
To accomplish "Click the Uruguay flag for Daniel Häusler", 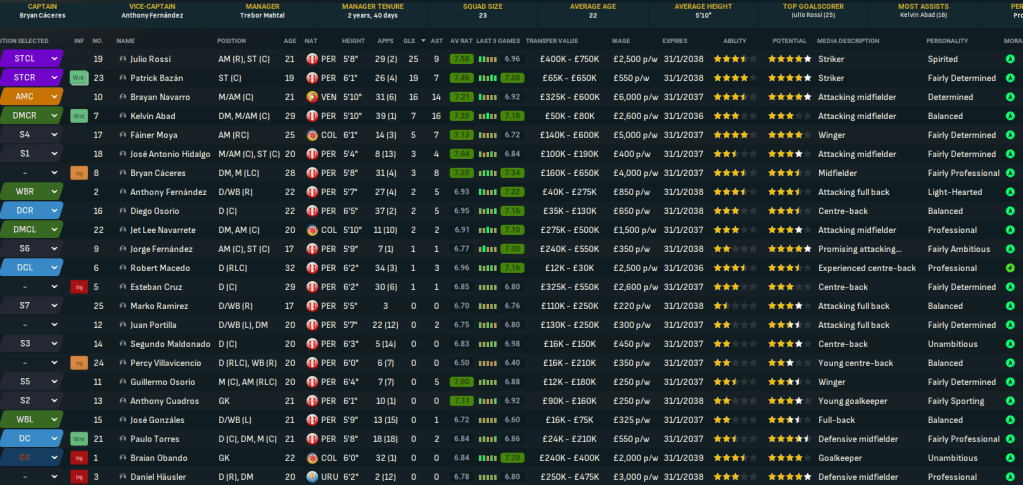I will tap(312, 477).
